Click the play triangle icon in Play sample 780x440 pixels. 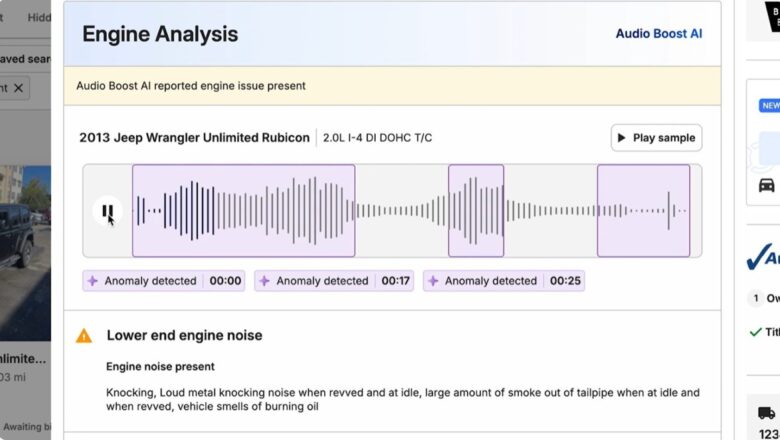[622, 138]
